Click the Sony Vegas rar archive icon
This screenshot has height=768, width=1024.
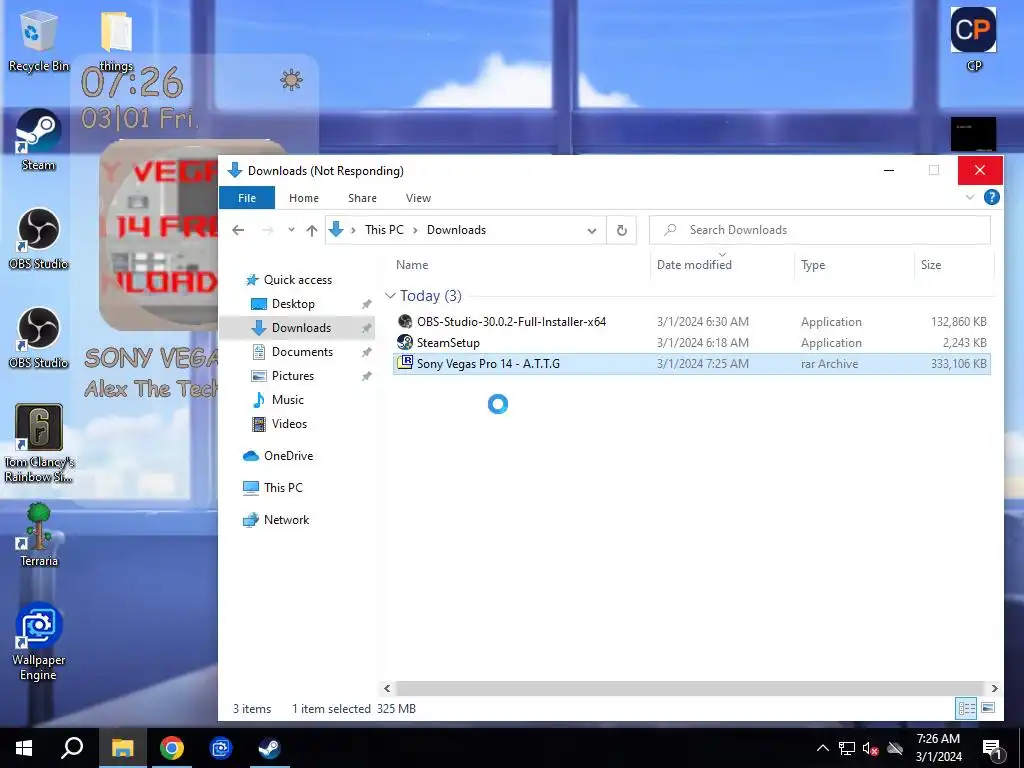click(x=405, y=363)
